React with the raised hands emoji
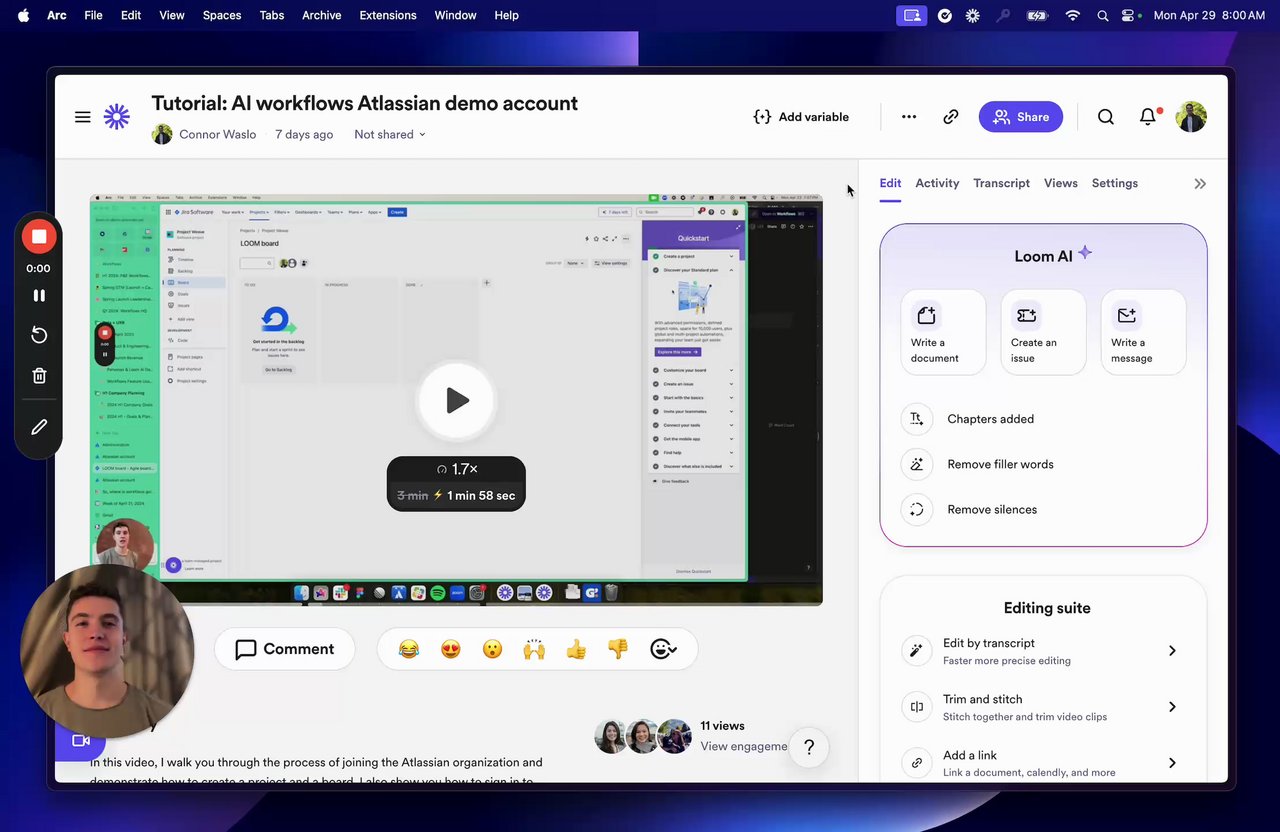Screen dimensions: 1280x832 tap(534, 649)
